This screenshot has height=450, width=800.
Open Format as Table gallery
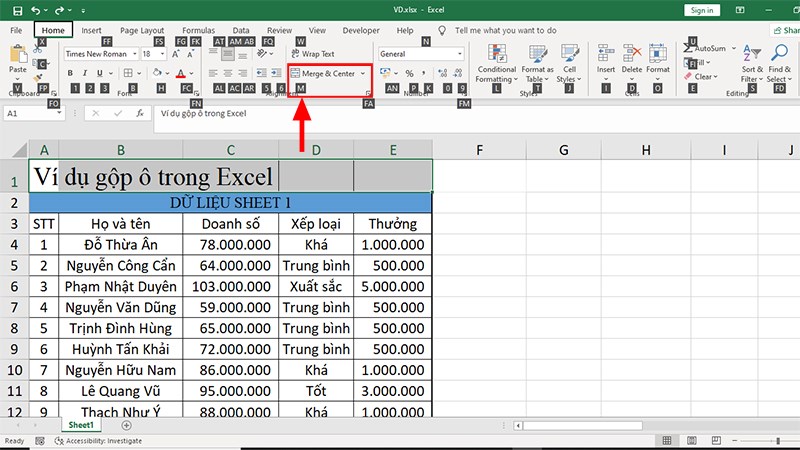[537, 63]
